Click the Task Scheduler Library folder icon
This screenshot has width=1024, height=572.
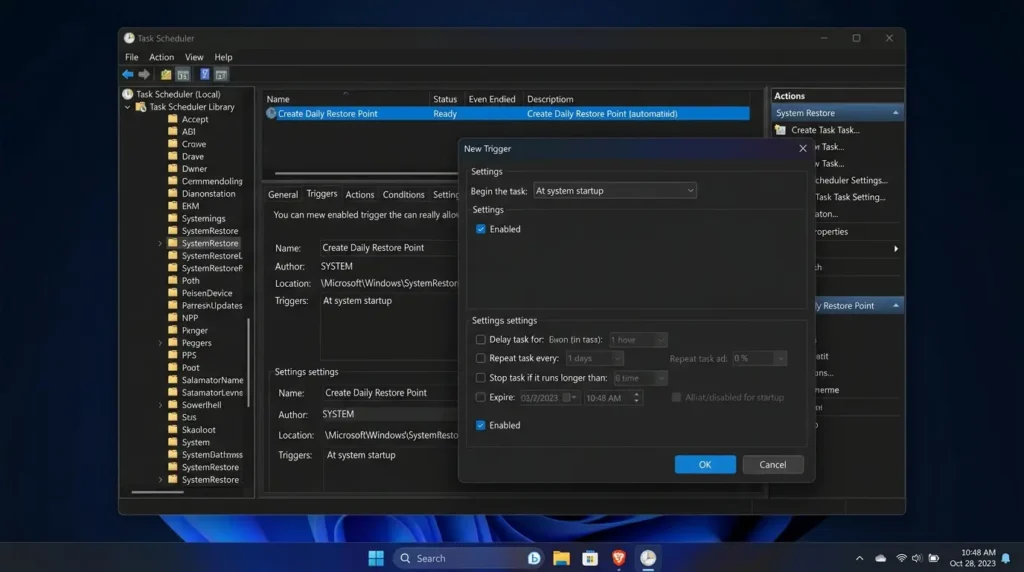[x=140, y=106]
